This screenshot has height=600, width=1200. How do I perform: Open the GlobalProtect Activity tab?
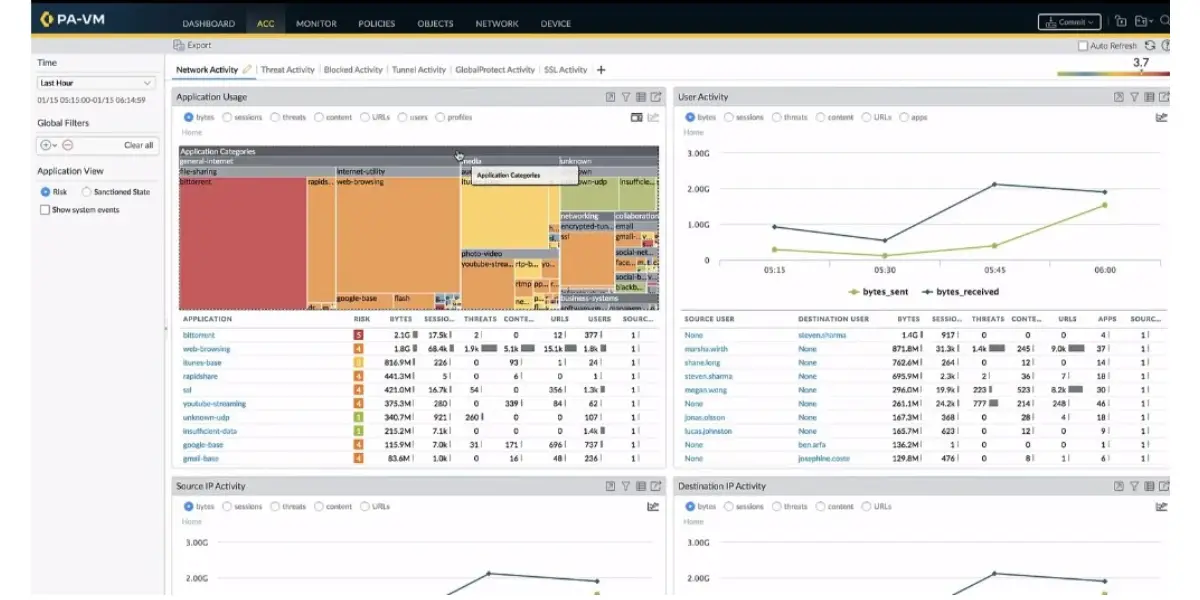coord(495,70)
